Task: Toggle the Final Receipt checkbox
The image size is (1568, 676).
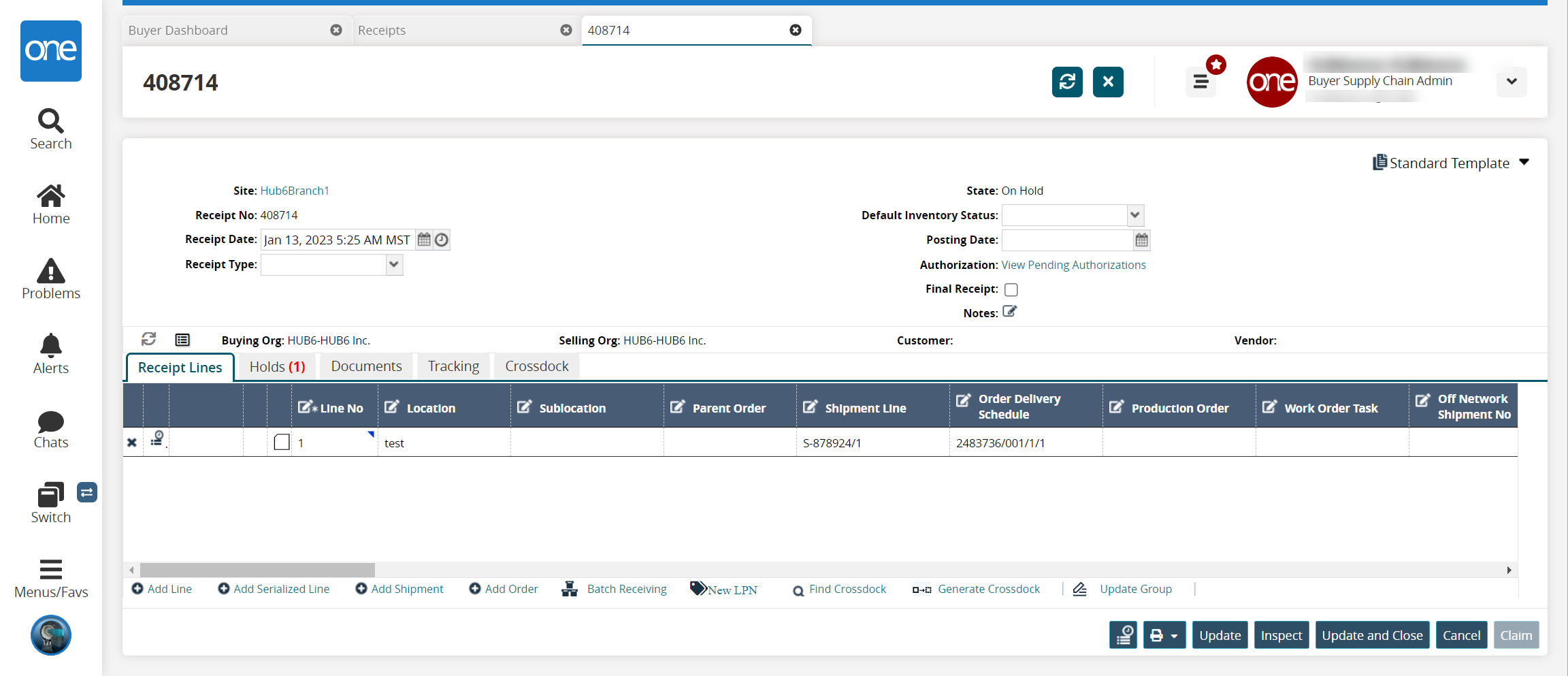Action: click(1011, 289)
